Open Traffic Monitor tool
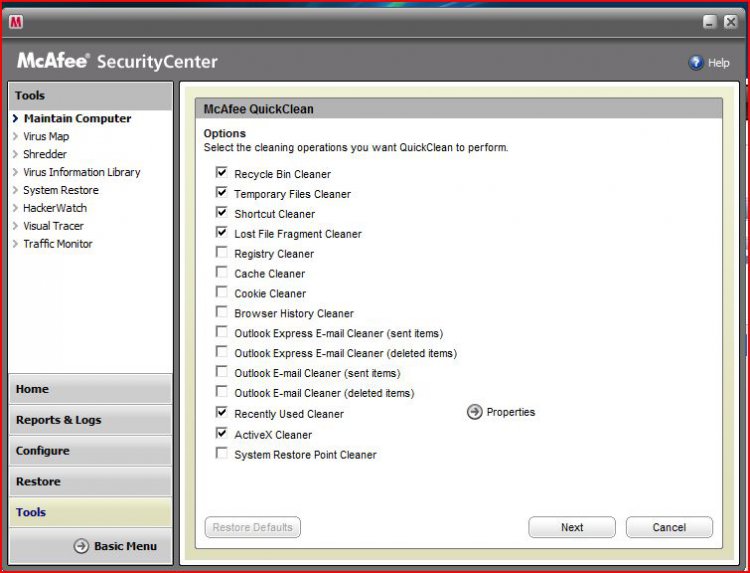This screenshot has height=573, width=750. (57, 244)
